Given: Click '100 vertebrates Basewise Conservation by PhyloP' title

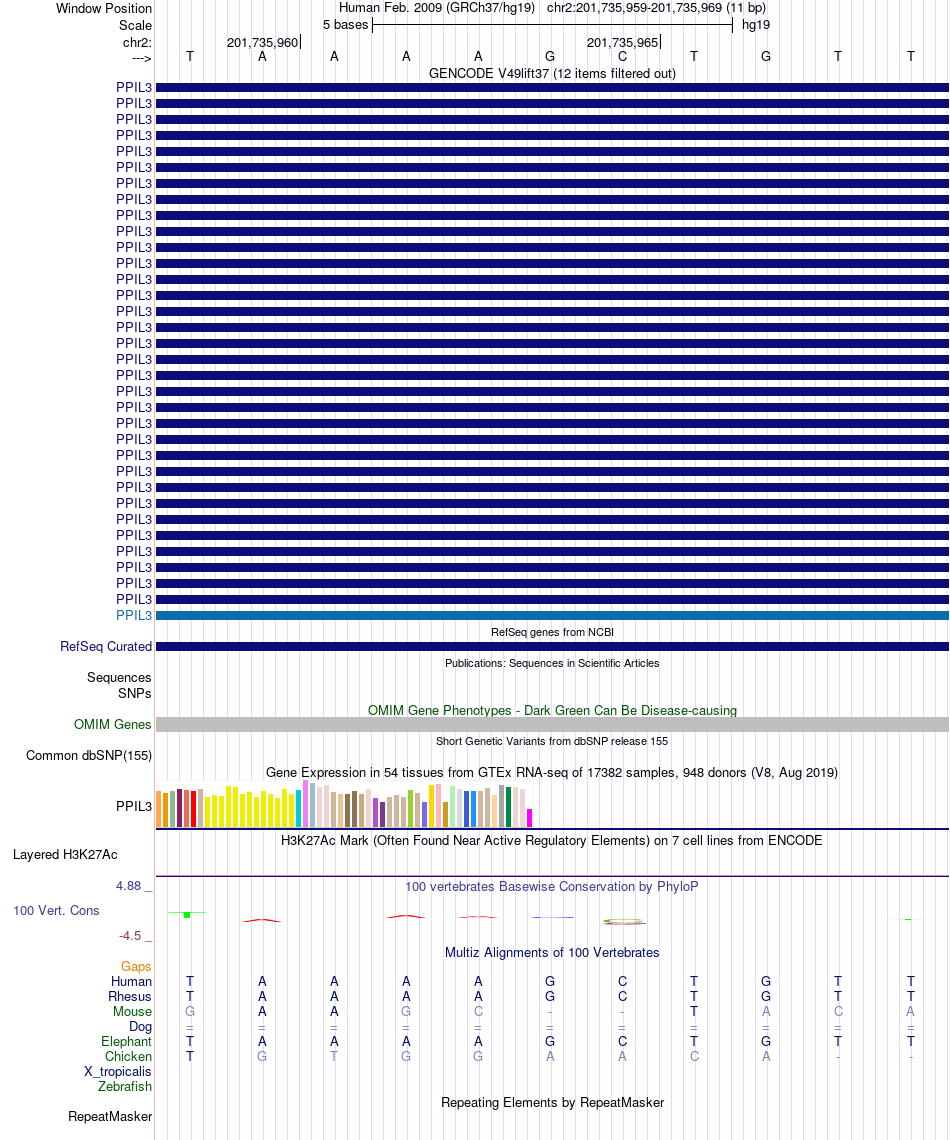Looking at the screenshot, I should click(x=552, y=886).
